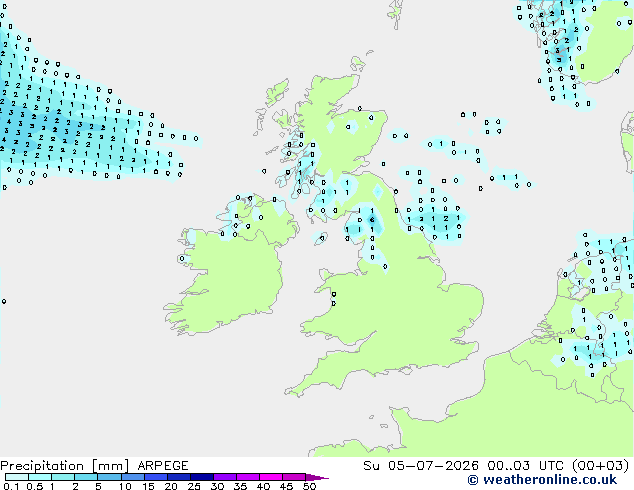
Task: Click the '0.5' legend tick label
Action: pyautogui.click(x=35, y=486)
